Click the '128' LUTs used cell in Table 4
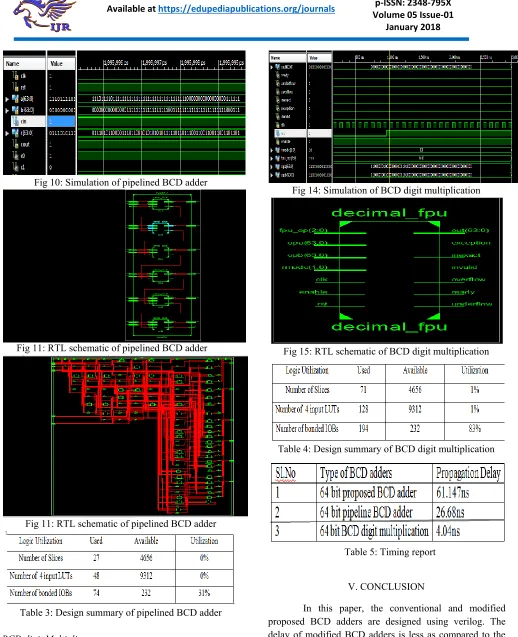The width and height of the screenshot is (518, 637). pos(363,409)
